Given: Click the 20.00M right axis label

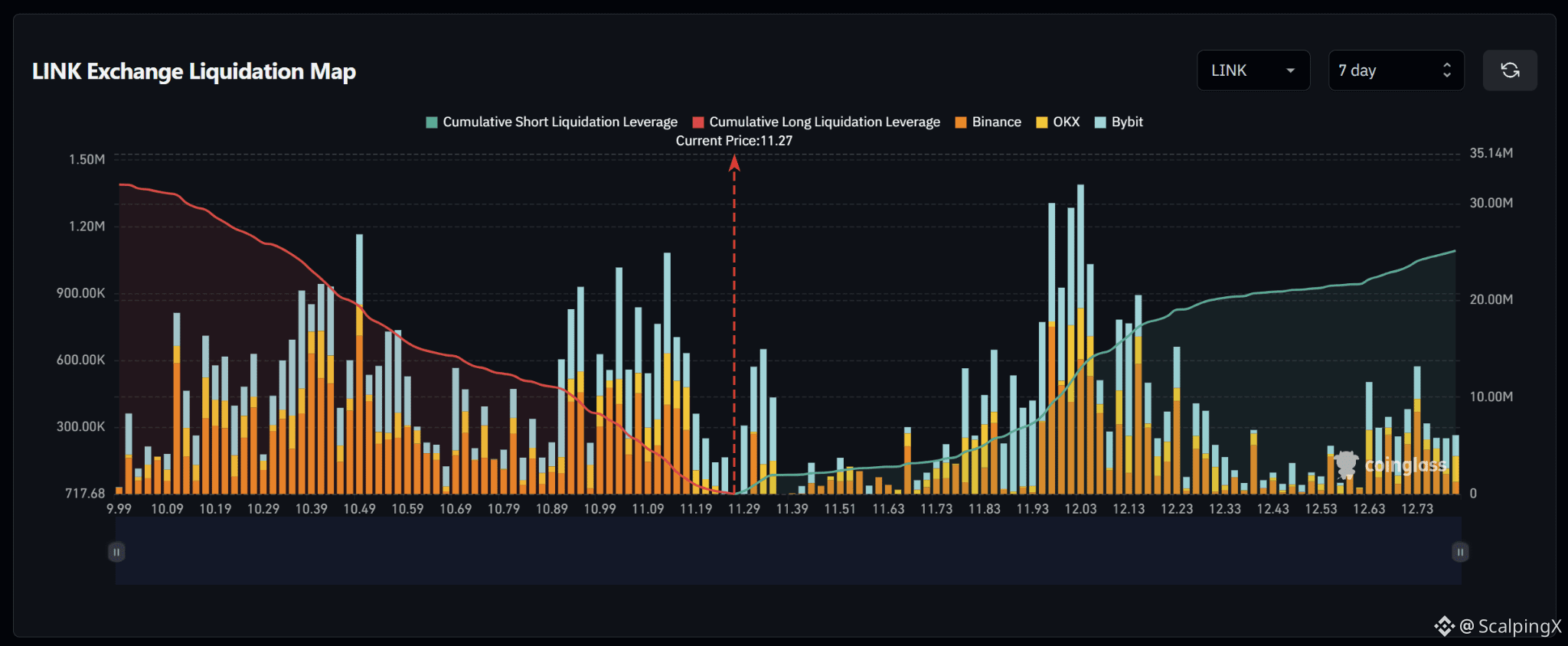Looking at the screenshot, I should coord(1491,299).
